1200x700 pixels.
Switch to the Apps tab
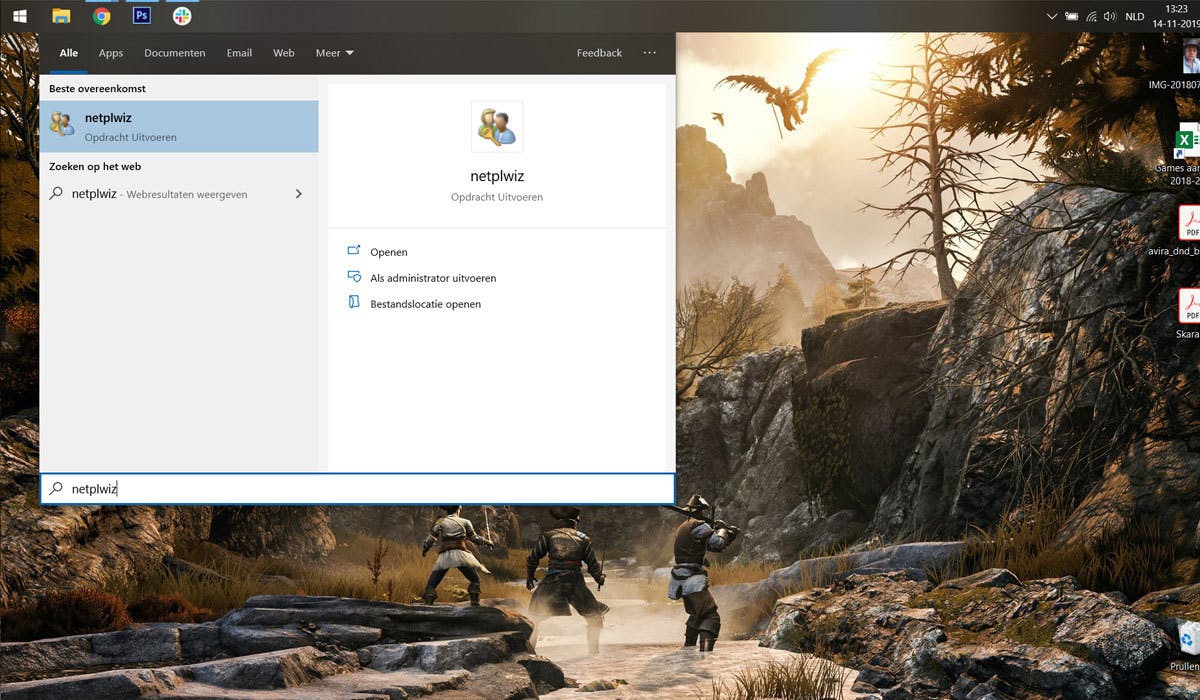tap(111, 53)
